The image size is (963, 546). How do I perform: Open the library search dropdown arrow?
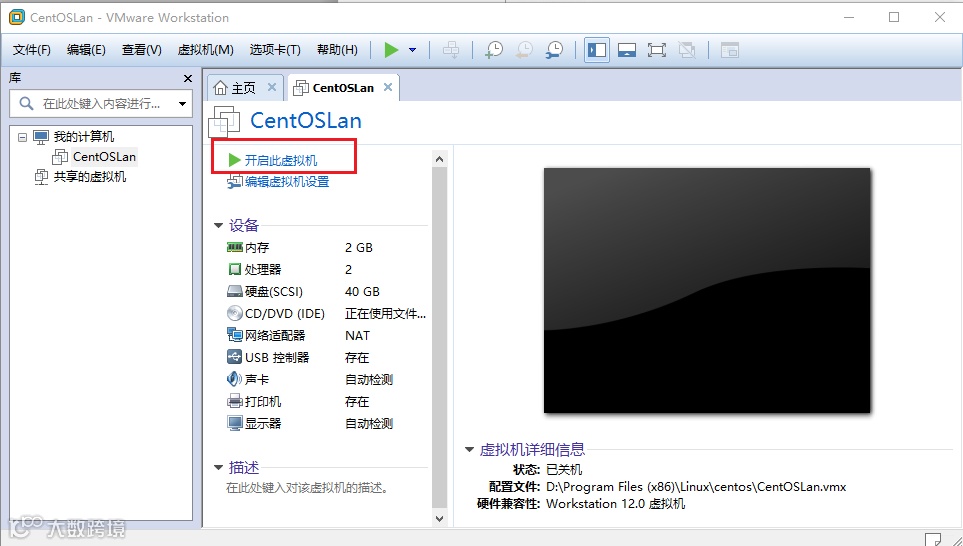[182, 104]
